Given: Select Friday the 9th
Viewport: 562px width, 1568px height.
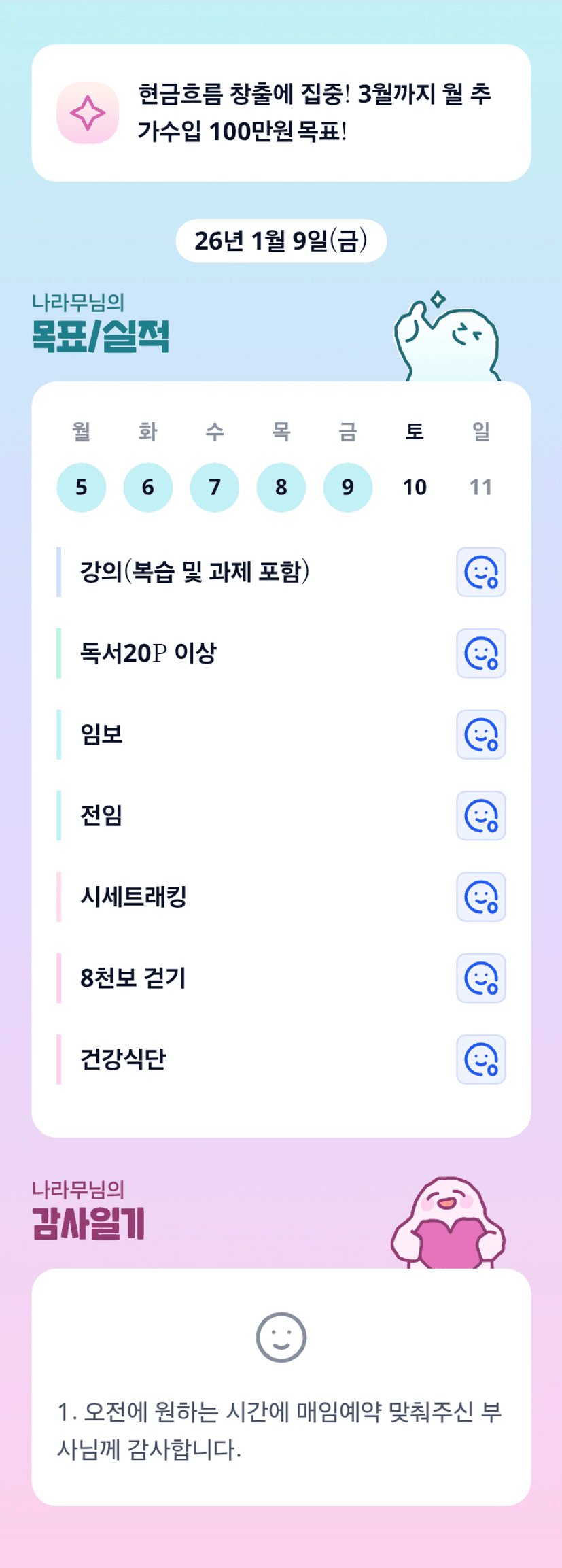Looking at the screenshot, I should [x=348, y=487].
